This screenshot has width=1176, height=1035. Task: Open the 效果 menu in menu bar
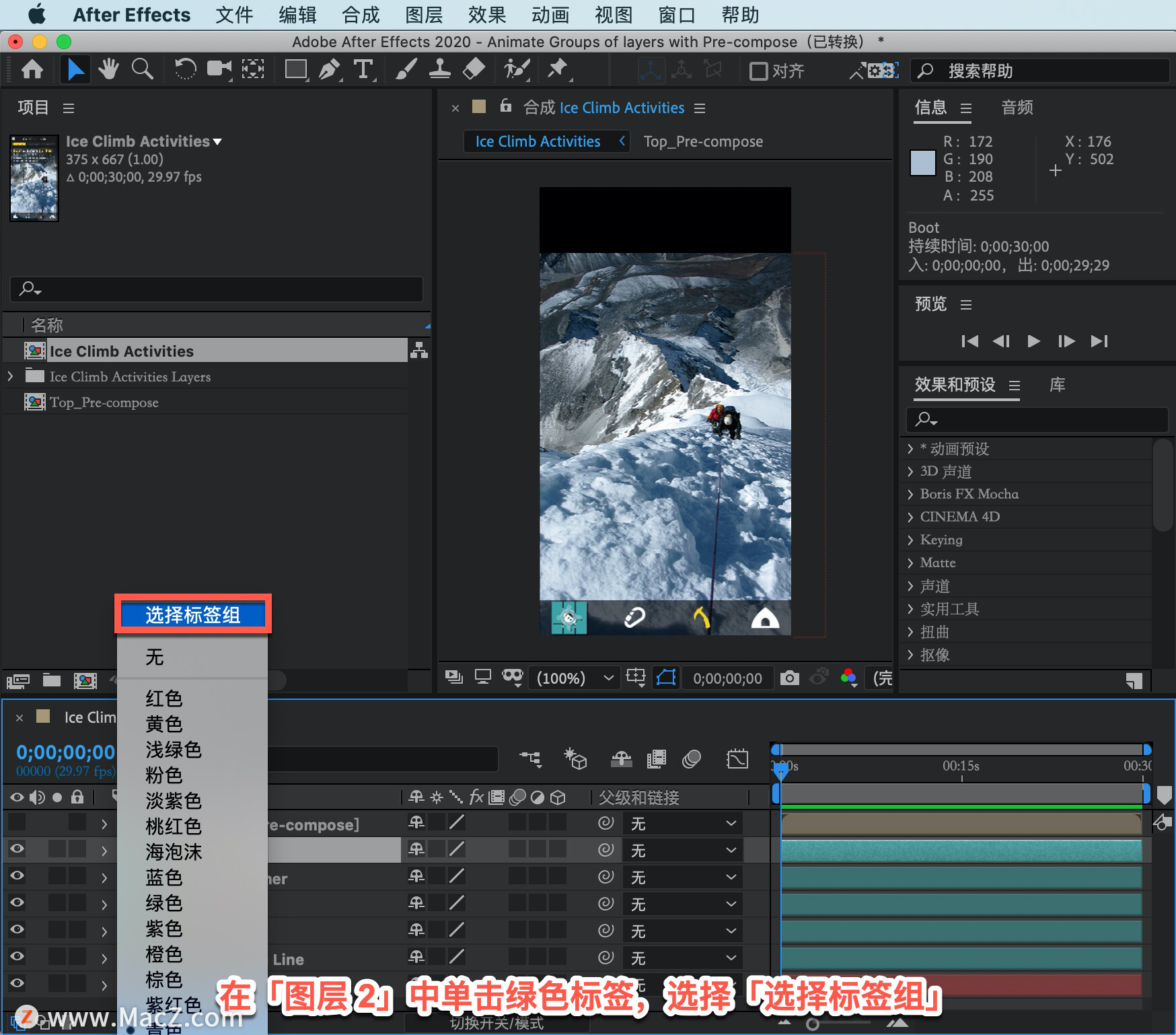tap(487, 15)
